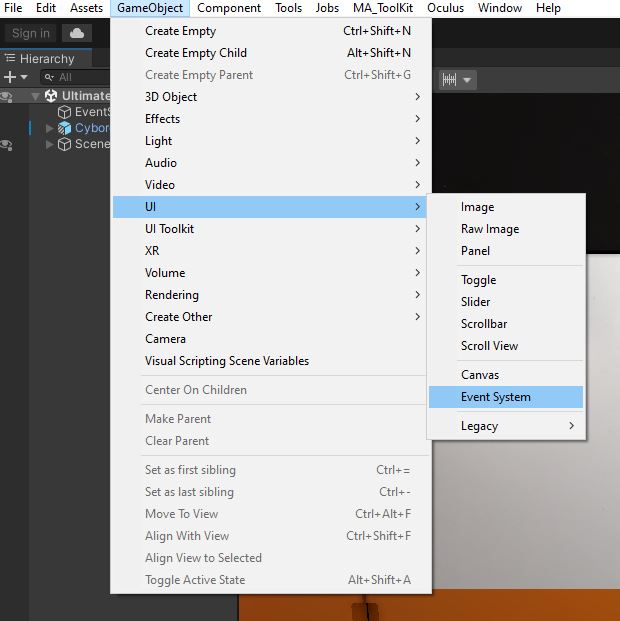Viewport: 620px width, 621px height.
Task: Collapse the Ultimate scene foldout arrow
Action: point(36,96)
